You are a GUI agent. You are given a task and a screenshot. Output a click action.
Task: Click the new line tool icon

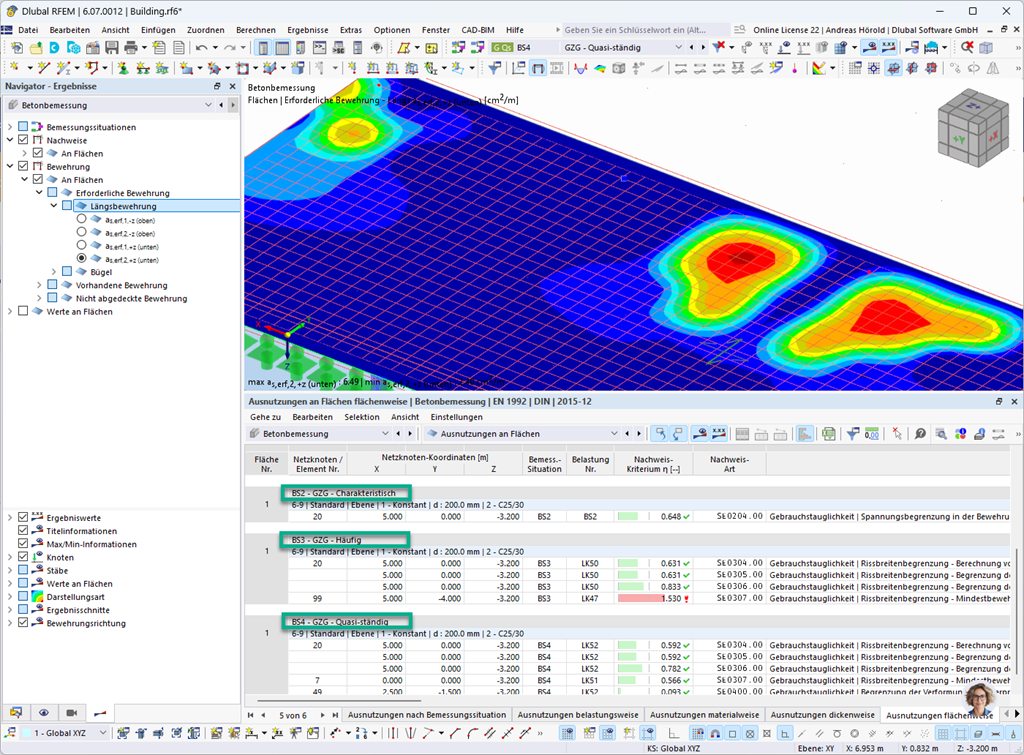(x=44, y=68)
